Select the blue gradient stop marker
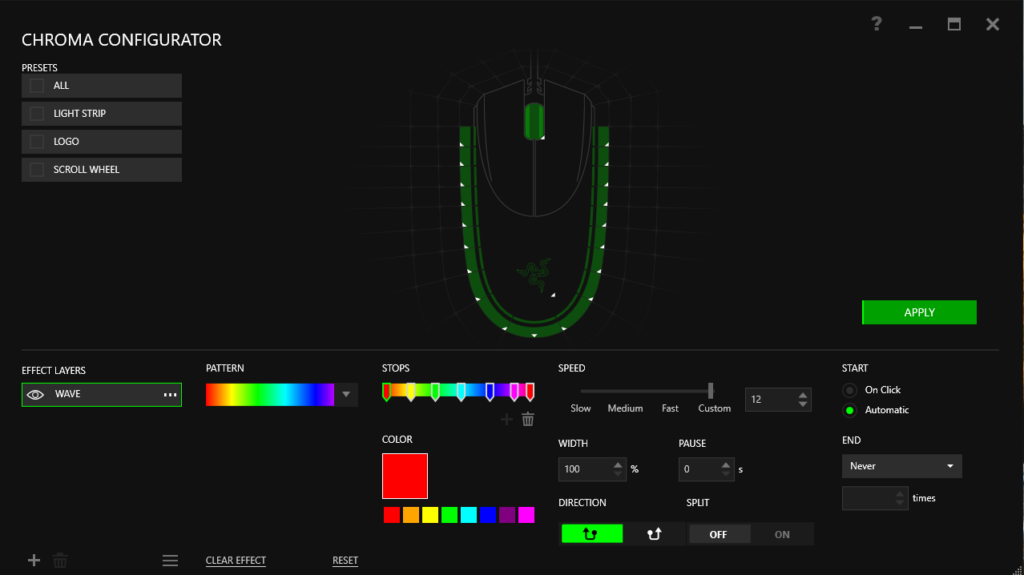Screen dimensions: 1024x575 [x=490, y=391]
